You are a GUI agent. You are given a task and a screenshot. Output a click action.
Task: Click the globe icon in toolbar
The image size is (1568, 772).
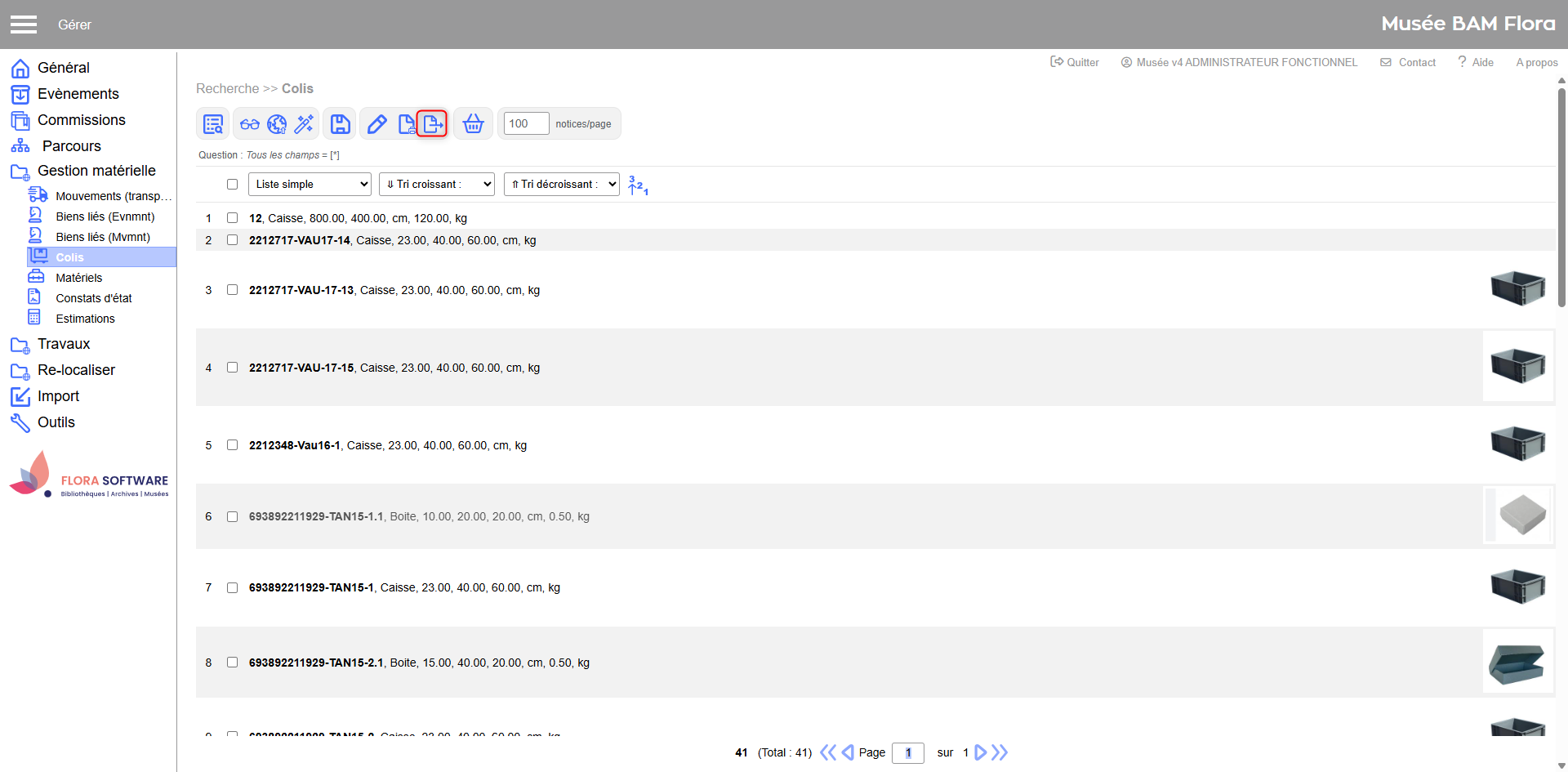click(277, 124)
